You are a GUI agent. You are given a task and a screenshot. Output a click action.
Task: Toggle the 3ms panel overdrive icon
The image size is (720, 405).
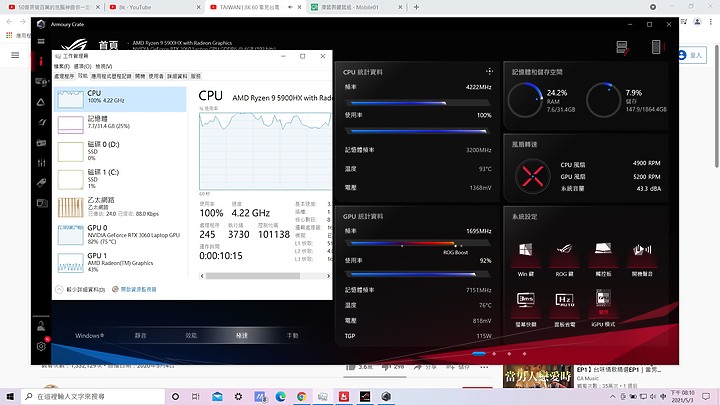click(x=525, y=299)
